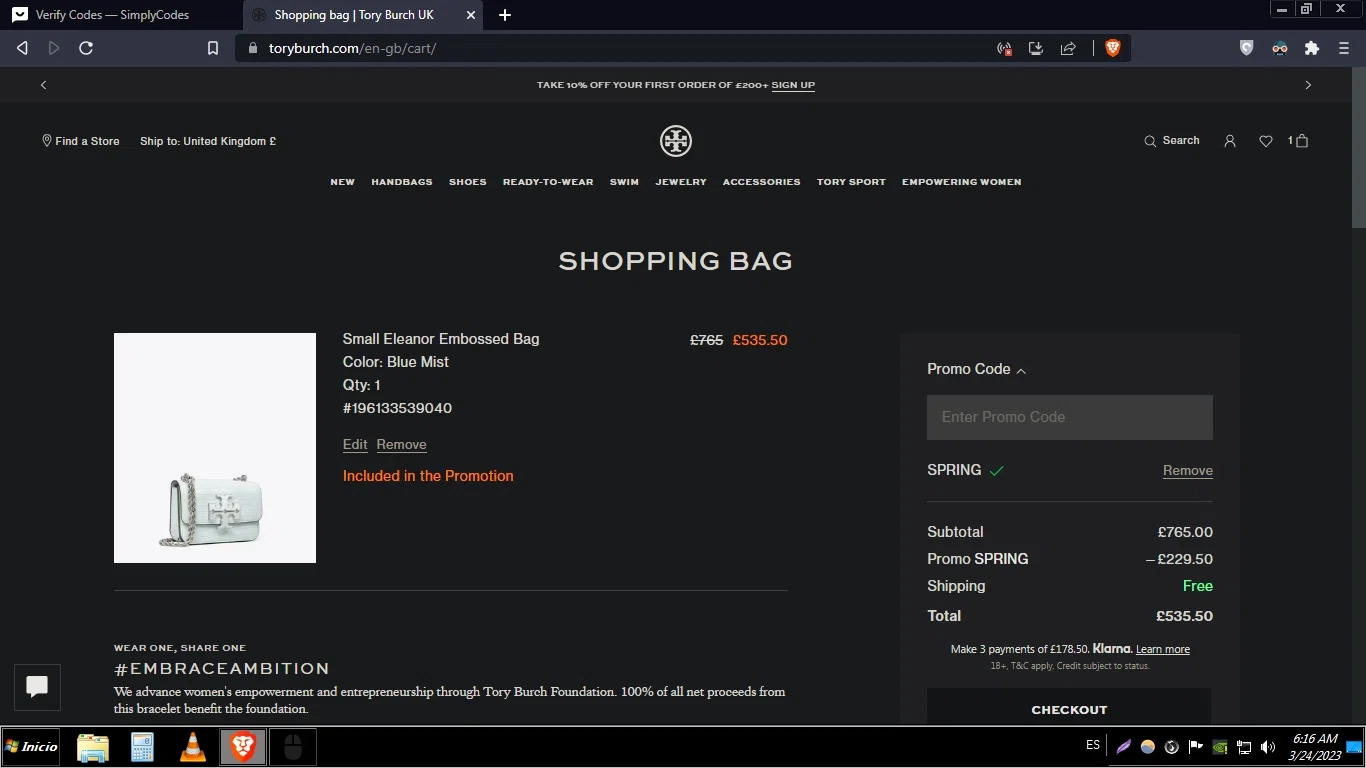The width and height of the screenshot is (1366, 768).
Task: Open SWIM menu category
Action: click(624, 182)
